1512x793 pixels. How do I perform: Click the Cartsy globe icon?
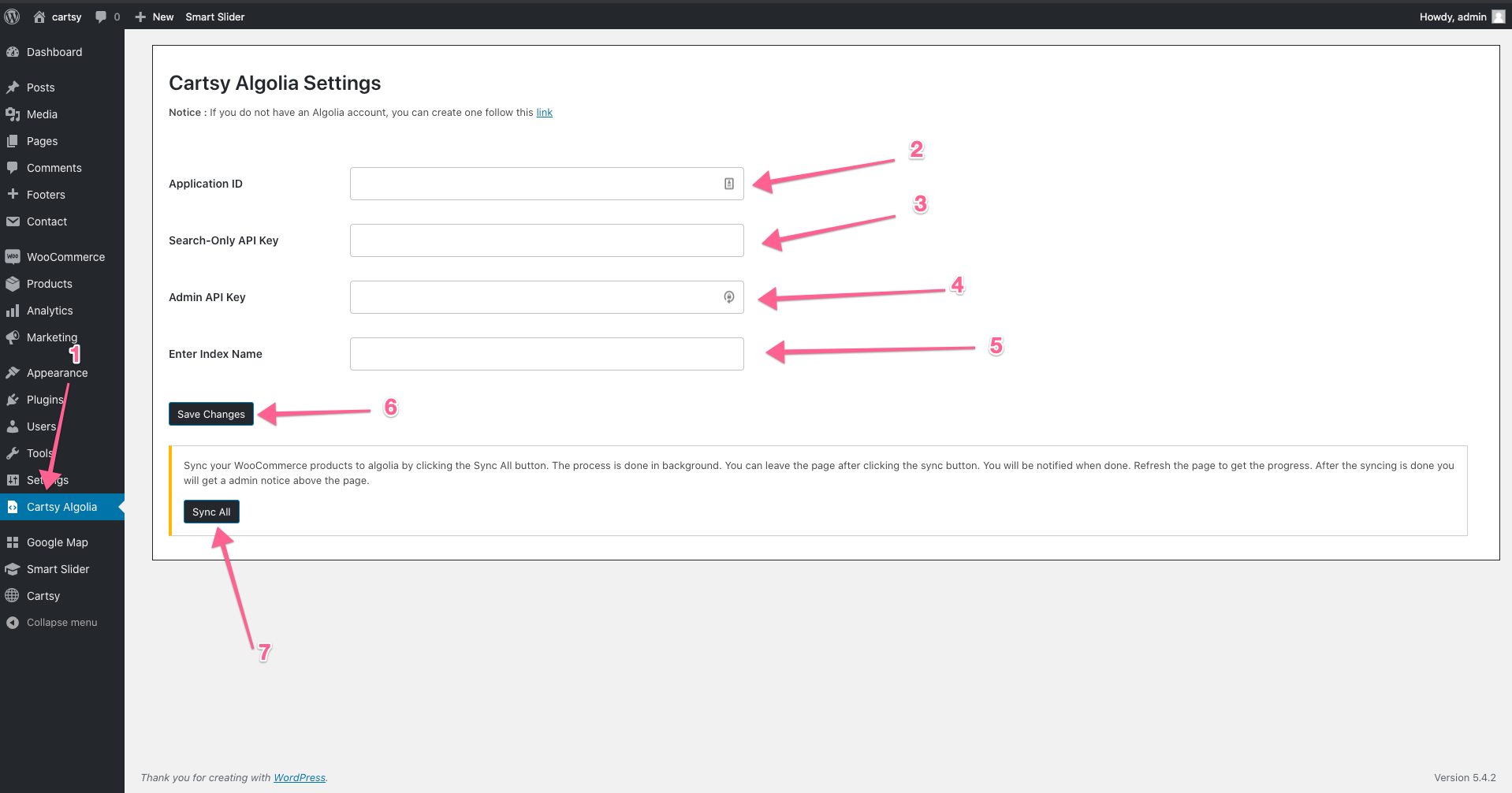(13, 596)
